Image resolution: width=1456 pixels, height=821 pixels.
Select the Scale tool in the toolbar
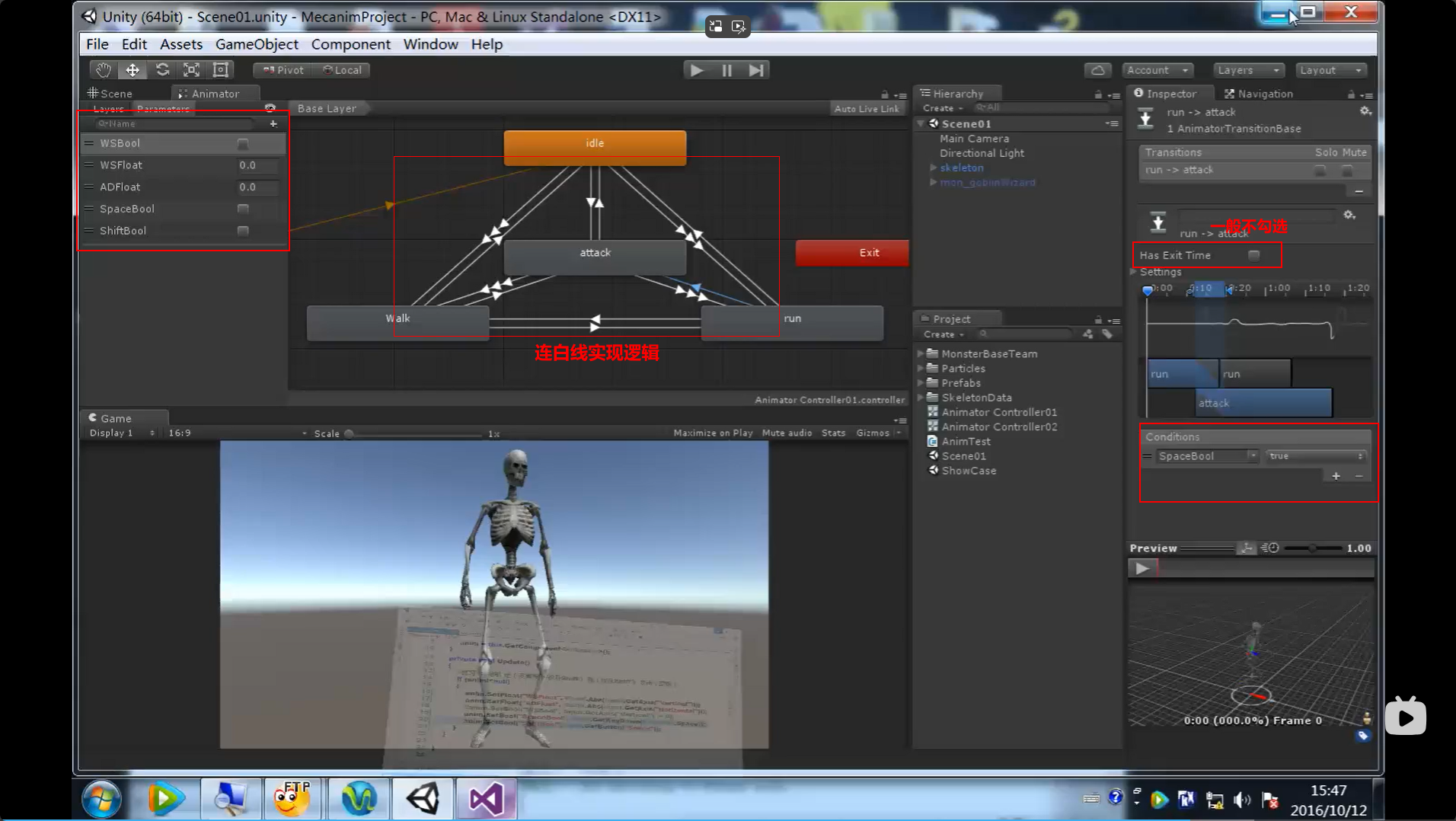coord(191,70)
